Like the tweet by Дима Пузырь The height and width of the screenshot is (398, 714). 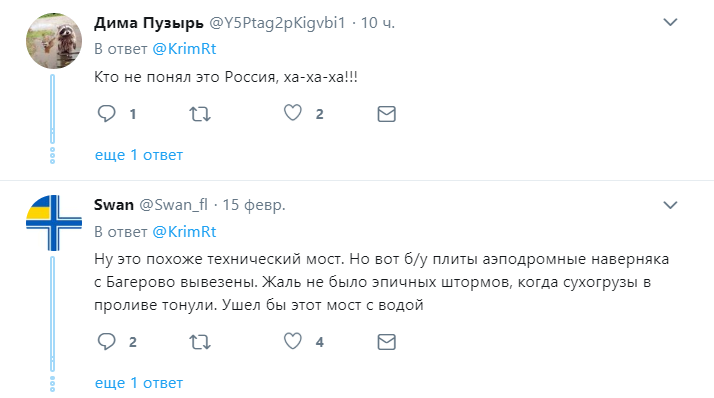(293, 113)
